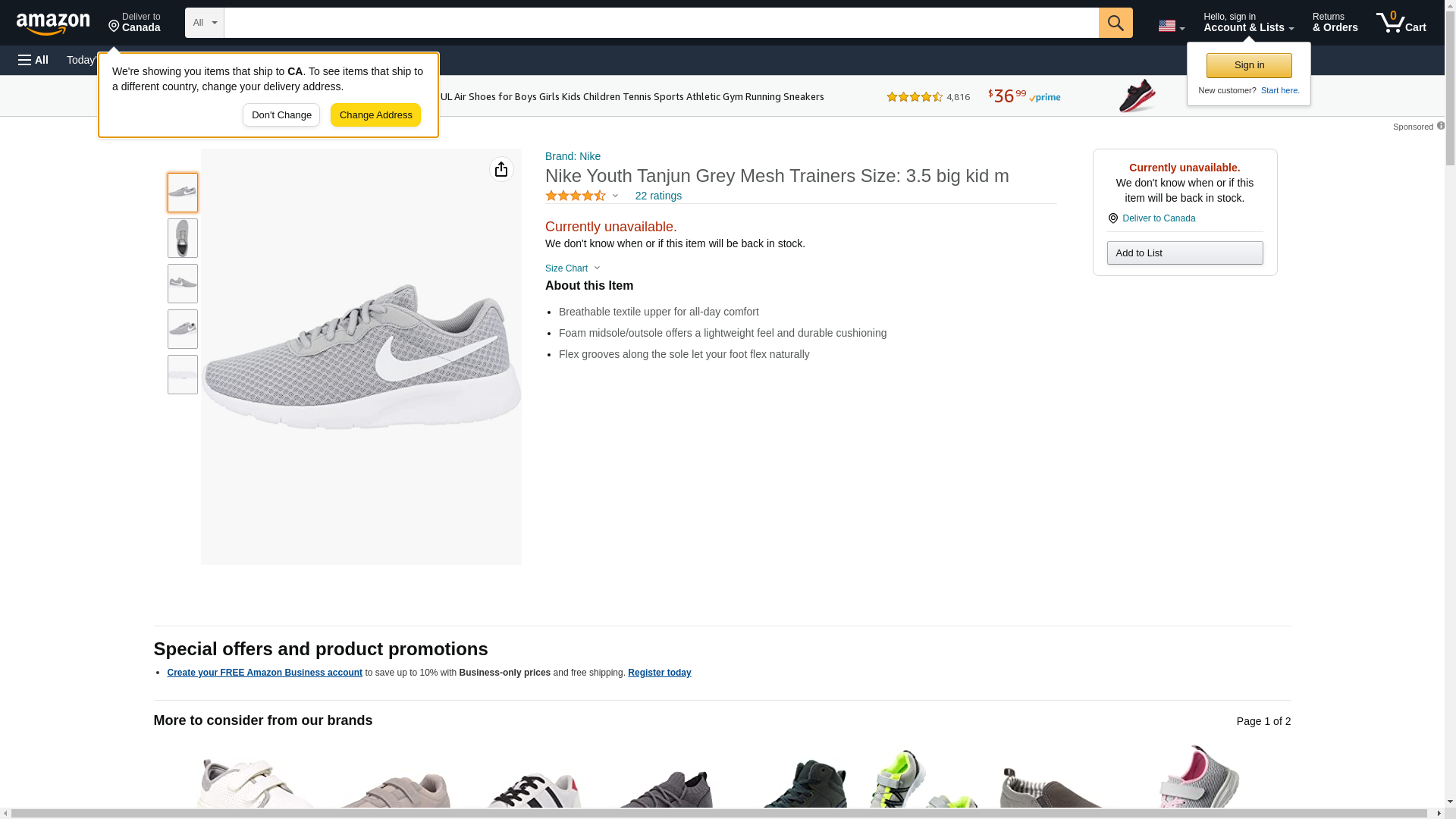Open the 22 ratings link
Viewport: 1456px width, 819px height.
click(658, 196)
